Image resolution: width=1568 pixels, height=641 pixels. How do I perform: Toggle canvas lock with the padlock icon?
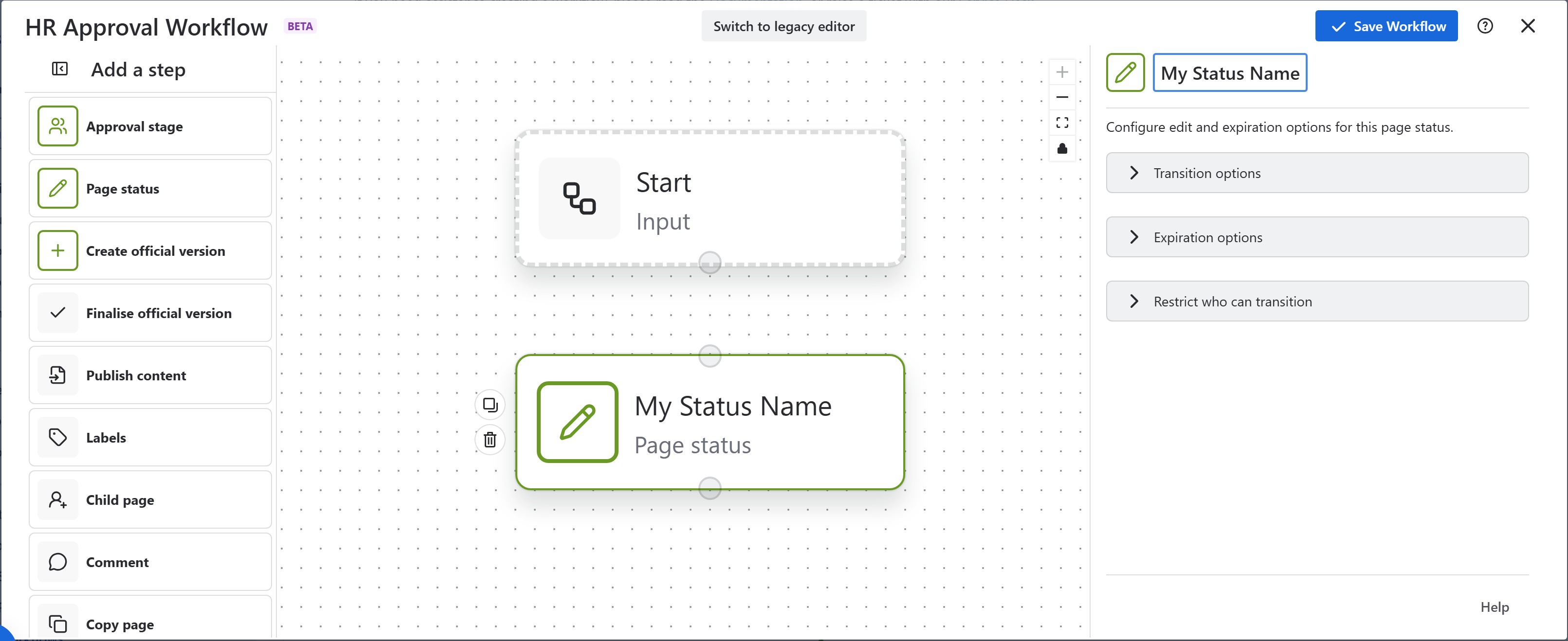[1062, 148]
